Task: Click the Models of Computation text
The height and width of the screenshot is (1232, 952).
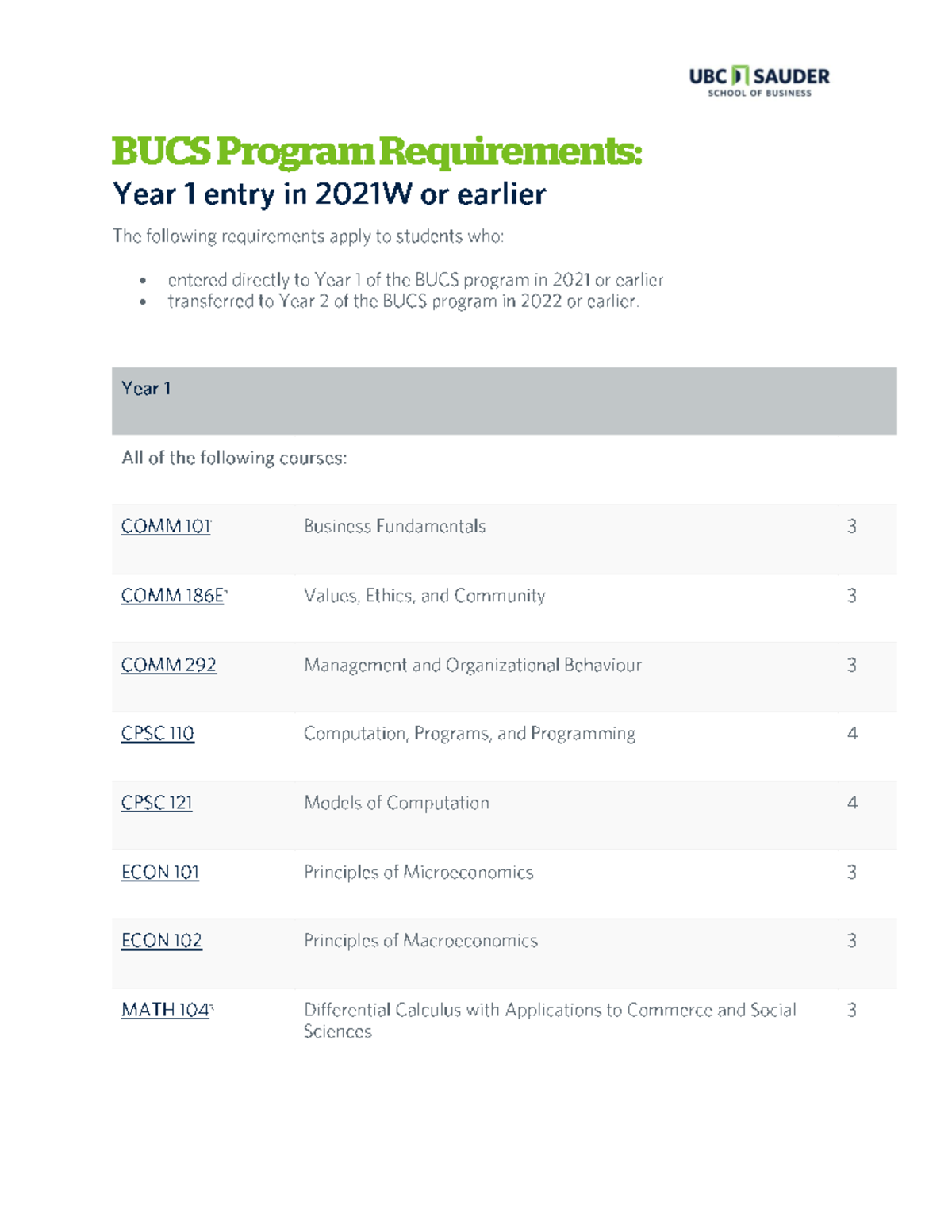Action: 396,803
